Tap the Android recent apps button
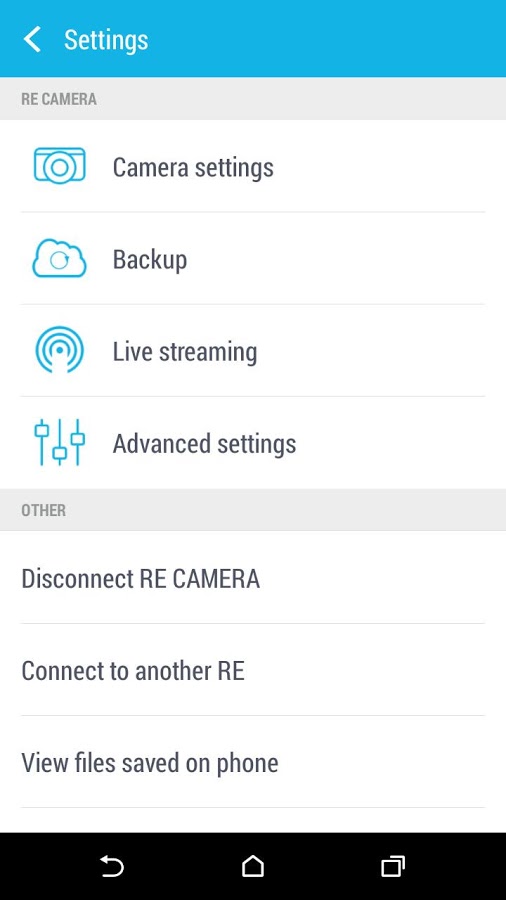Screen dimensions: 506x900 pos(393,866)
